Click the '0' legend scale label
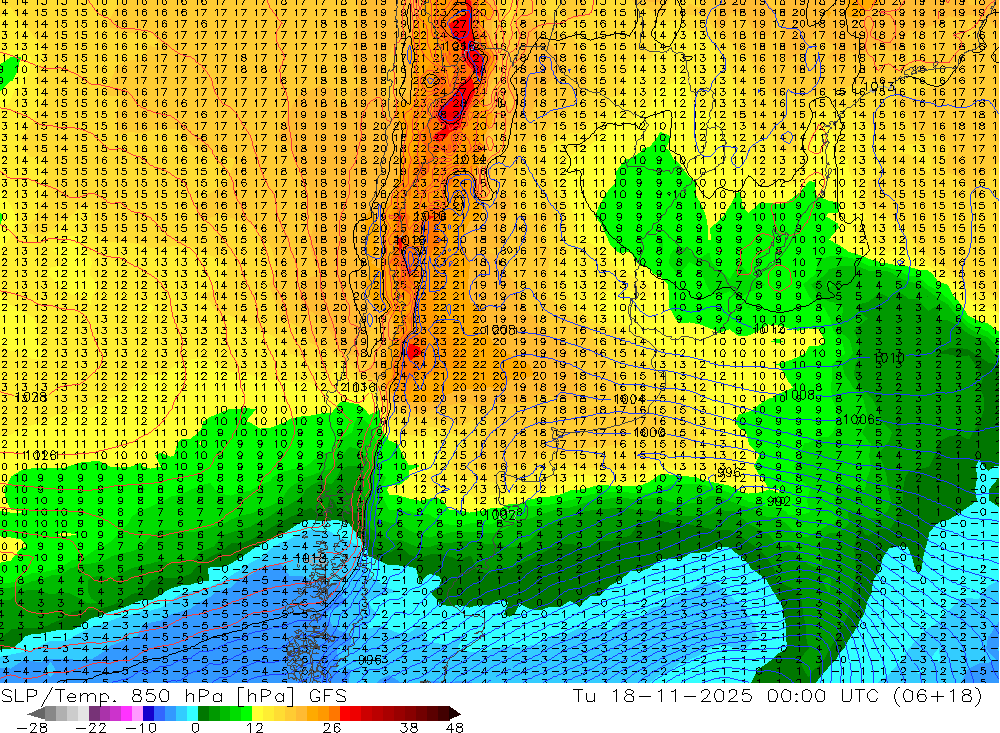Viewport: 1000px width, 733px height. point(195,727)
